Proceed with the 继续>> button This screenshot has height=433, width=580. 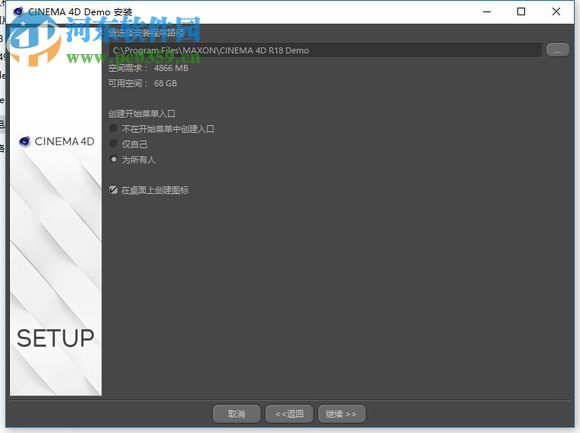pos(341,414)
